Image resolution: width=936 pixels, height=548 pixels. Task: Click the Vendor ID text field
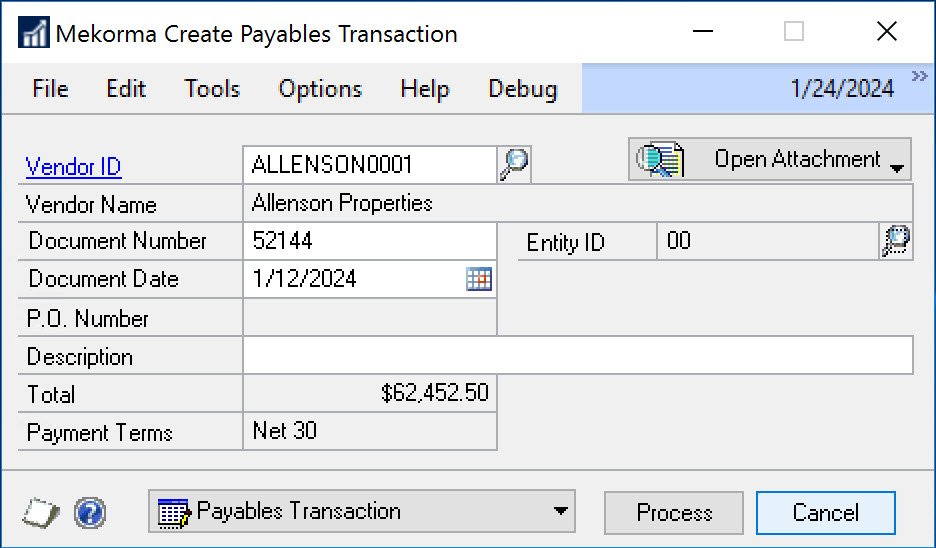click(369, 163)
